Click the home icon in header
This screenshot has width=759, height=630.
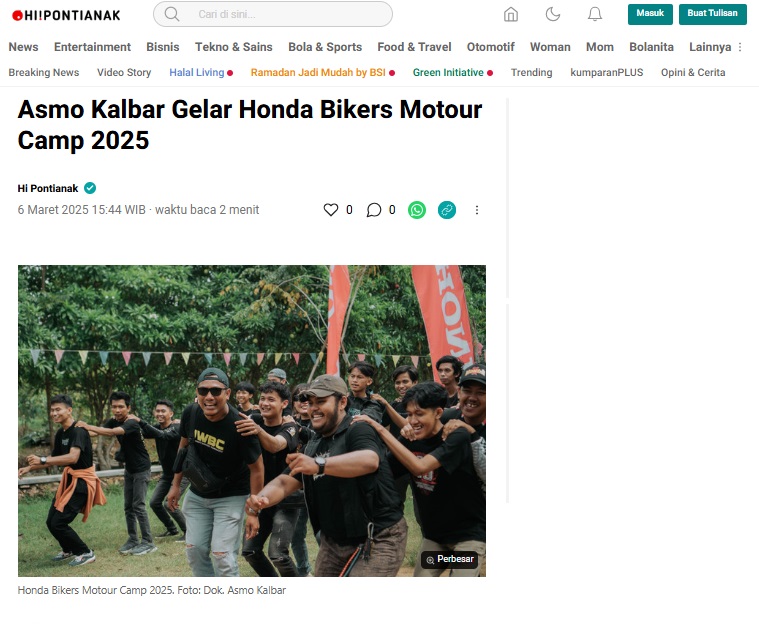tap(511, 15)
